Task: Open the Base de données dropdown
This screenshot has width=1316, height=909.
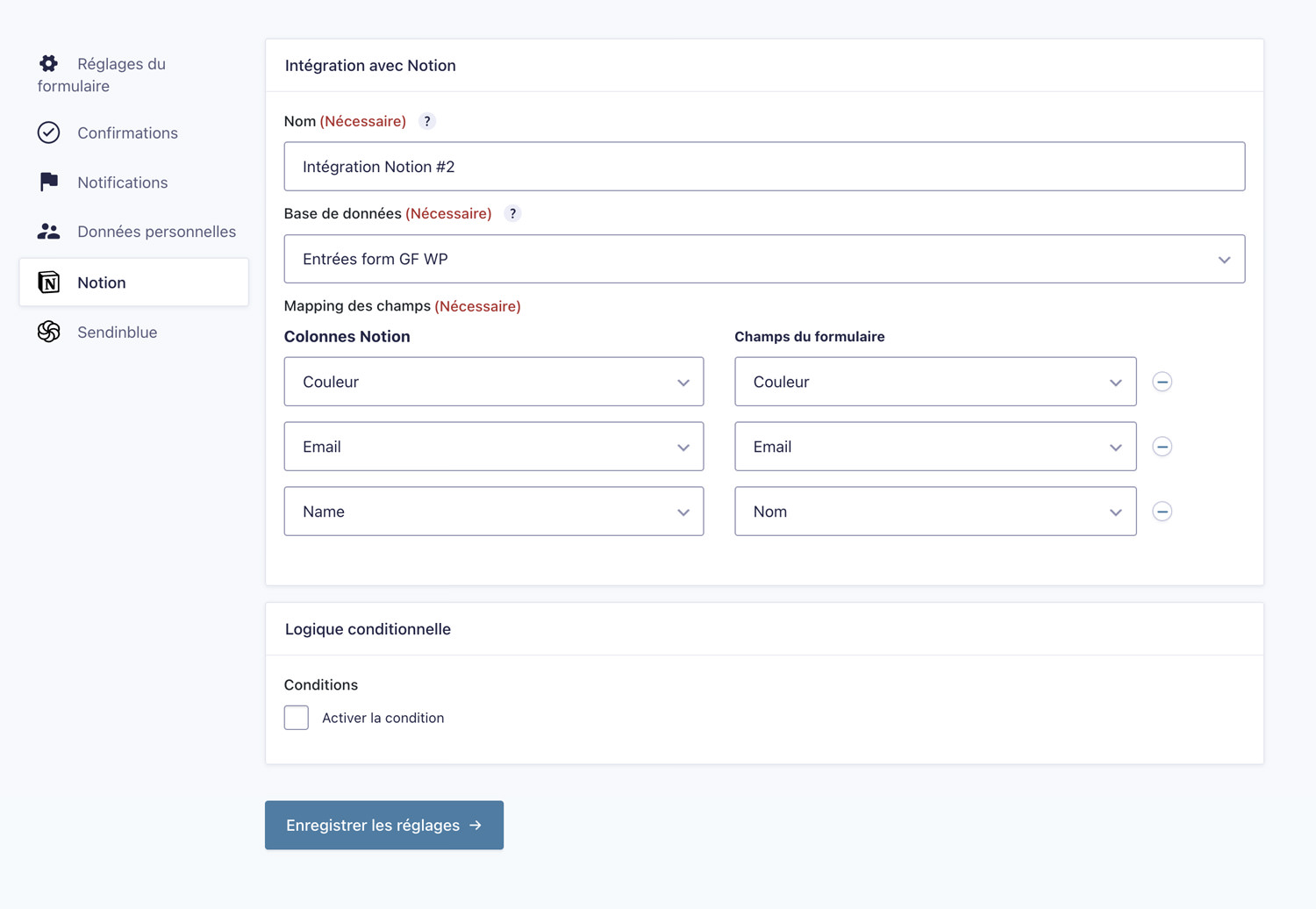Action: tap(764, 259)
